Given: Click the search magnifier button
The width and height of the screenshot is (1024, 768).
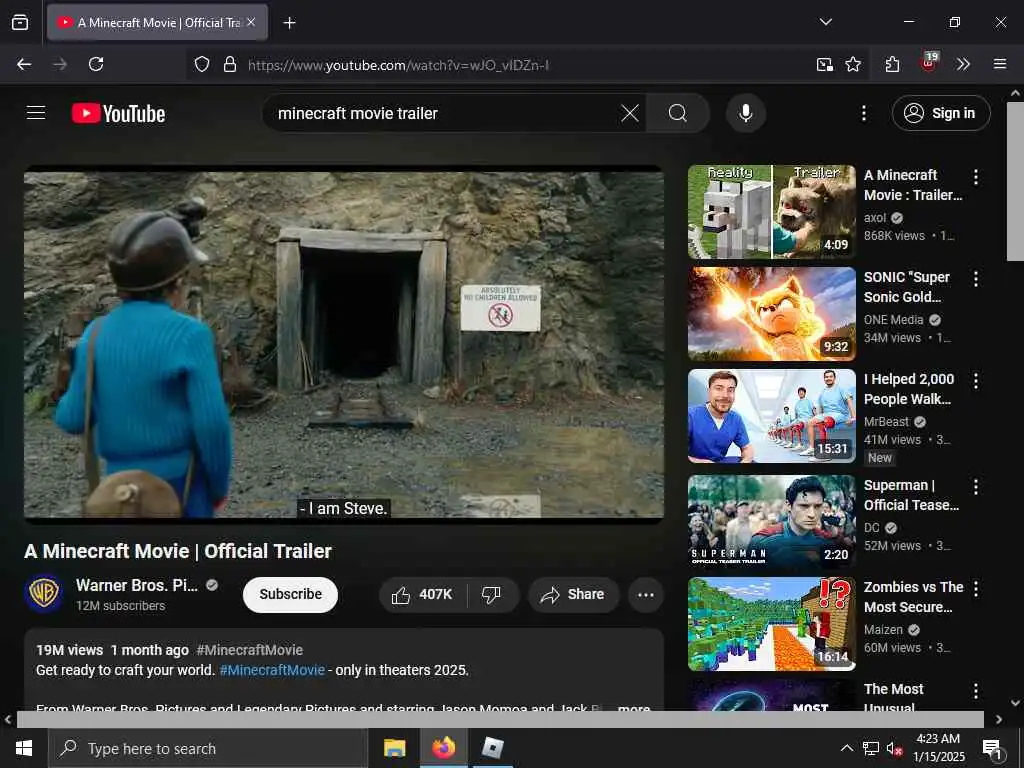Looking at the screenshot, I should click(x=677, y=113).
